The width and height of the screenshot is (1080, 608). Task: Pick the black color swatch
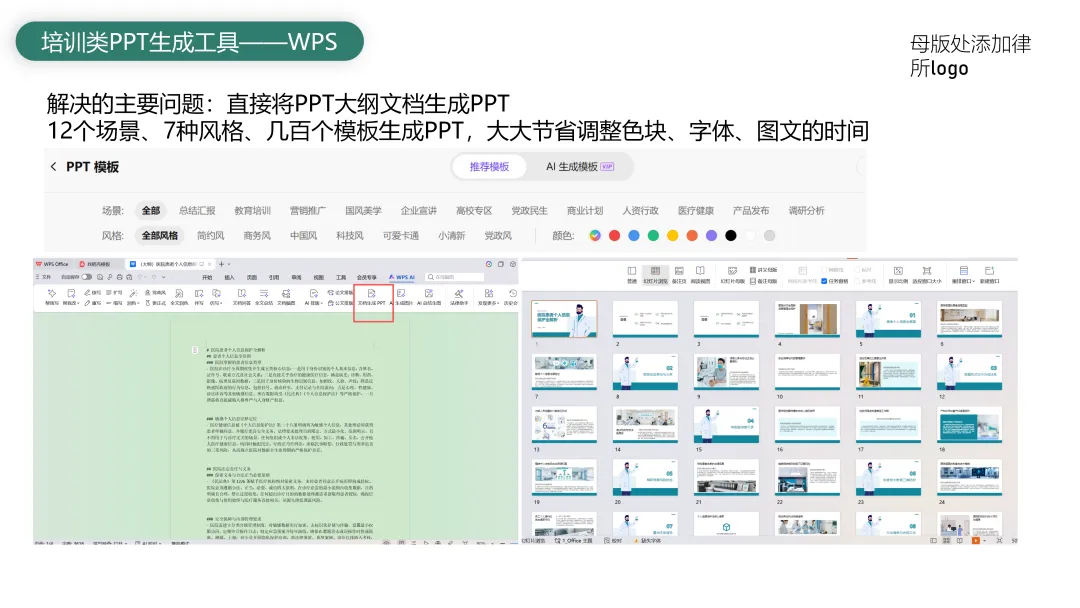coord(731,235)
